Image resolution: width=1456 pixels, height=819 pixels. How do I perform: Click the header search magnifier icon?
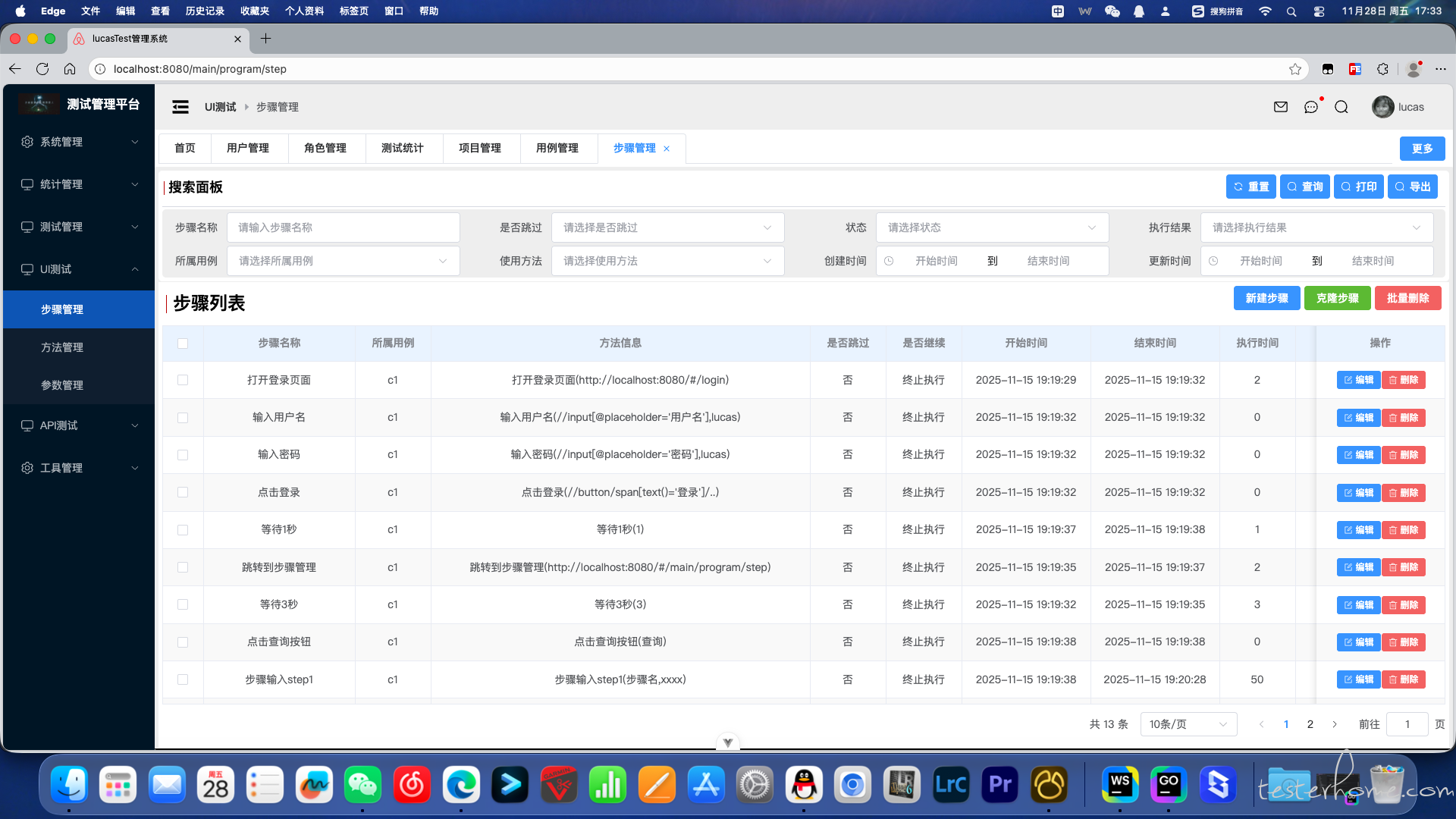coord(1341,107)
